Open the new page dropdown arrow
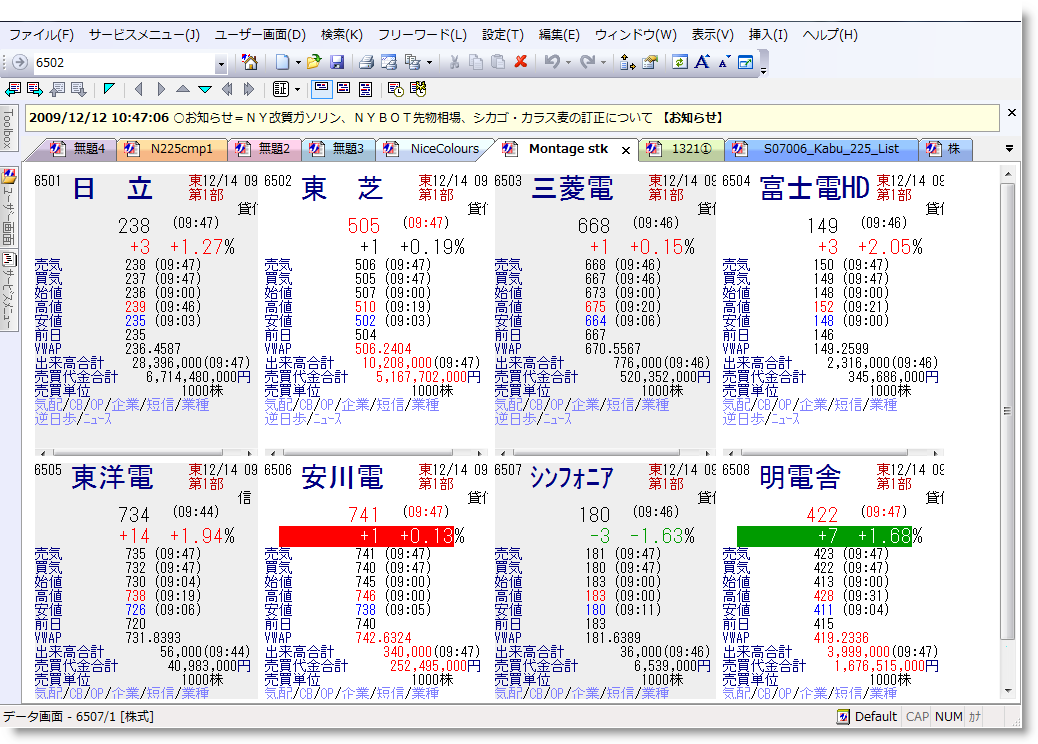This screenshot has height=744, width=1038. [298, 63]
